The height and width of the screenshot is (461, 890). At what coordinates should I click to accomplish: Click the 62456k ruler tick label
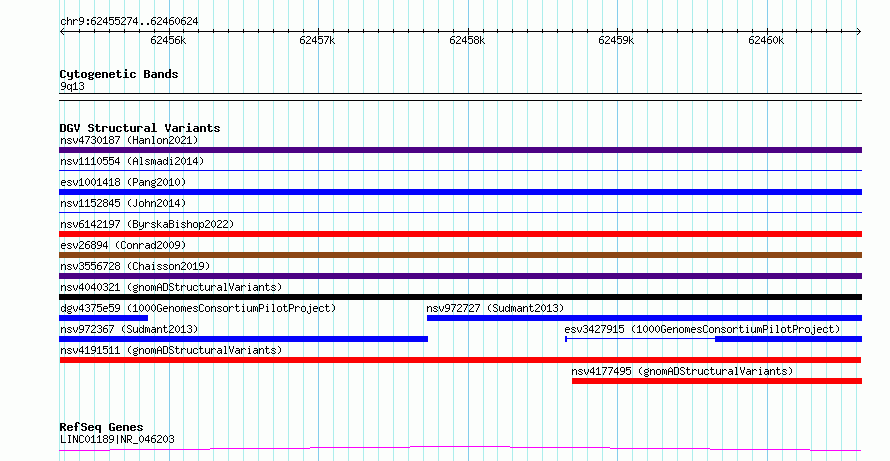click(x=168, y=40)
